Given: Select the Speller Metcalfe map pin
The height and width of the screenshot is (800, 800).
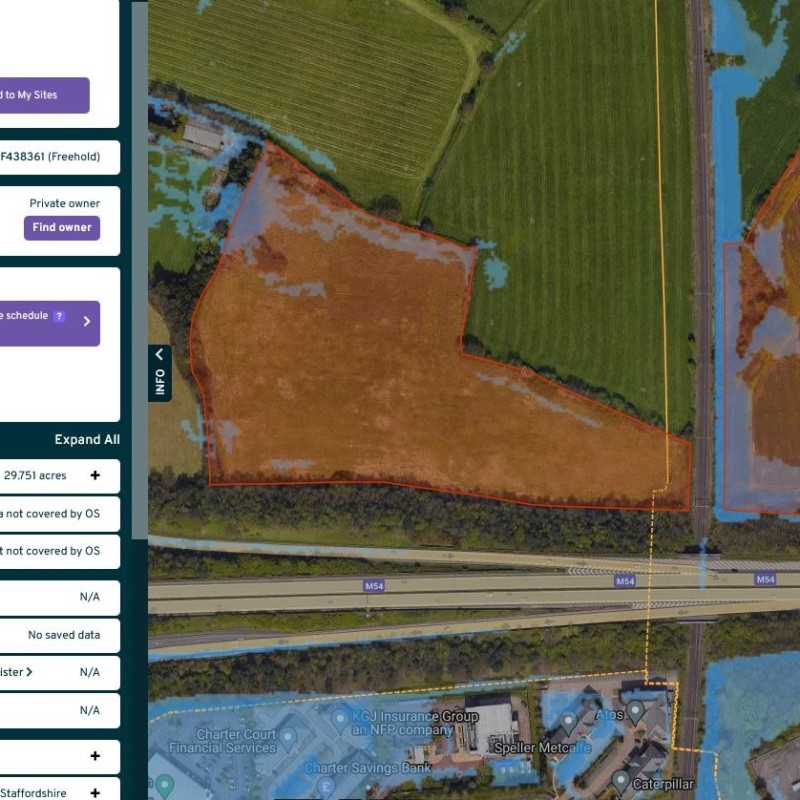Looking at the screenshot, I should (x=569, y=721).
